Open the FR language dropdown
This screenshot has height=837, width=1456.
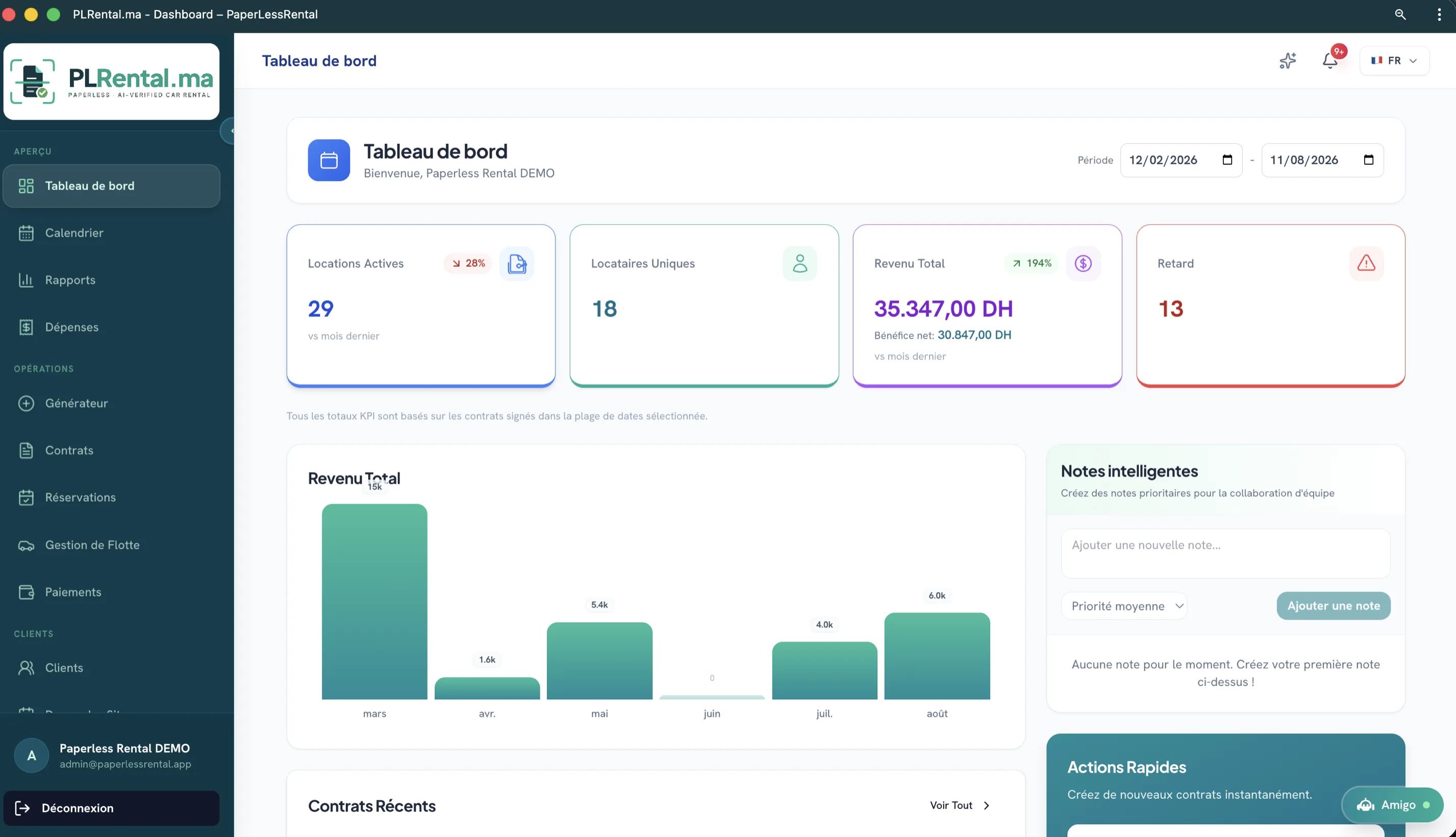point(1394,60)
